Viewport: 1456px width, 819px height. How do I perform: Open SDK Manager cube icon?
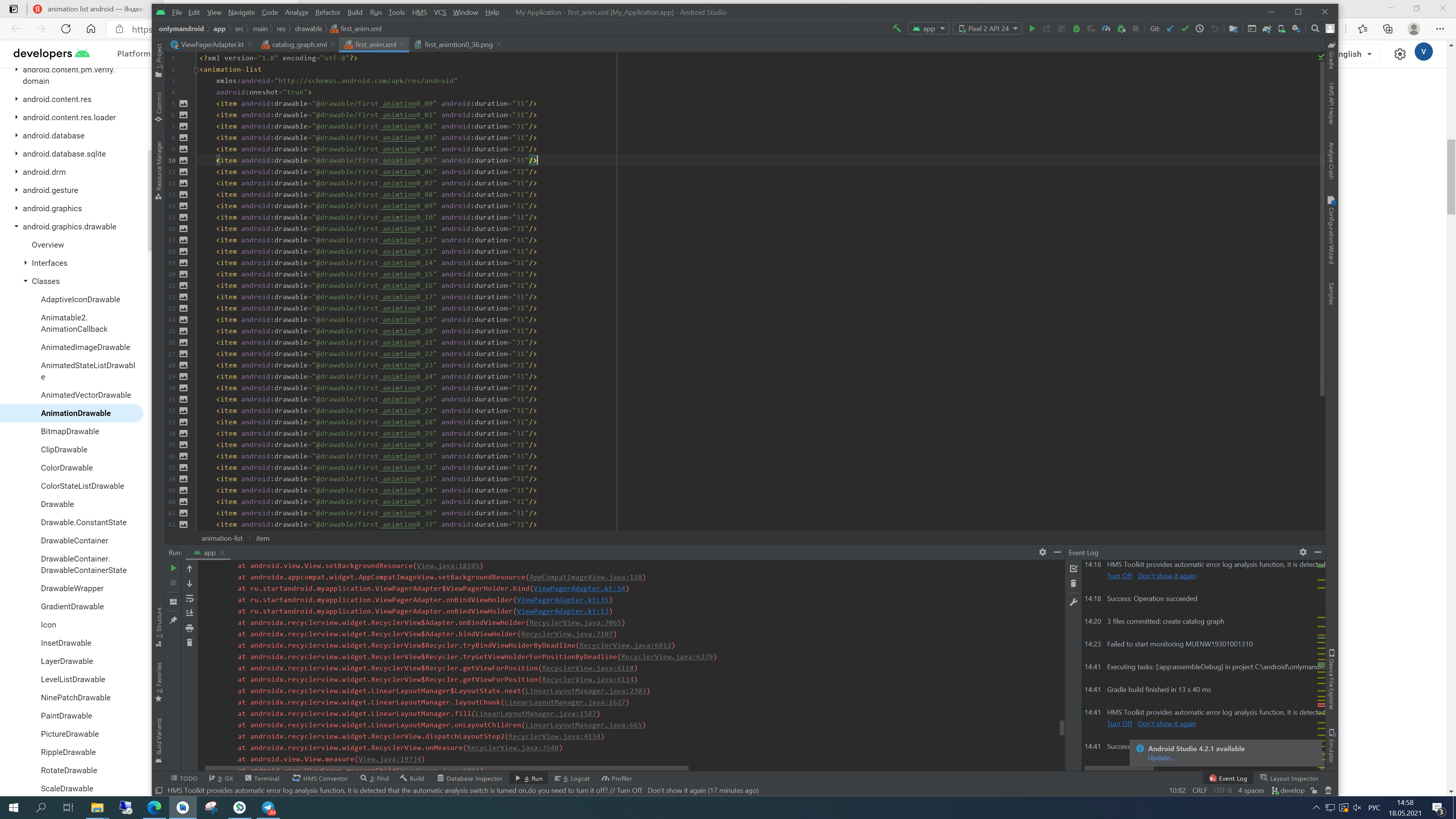coord(1296,28)
